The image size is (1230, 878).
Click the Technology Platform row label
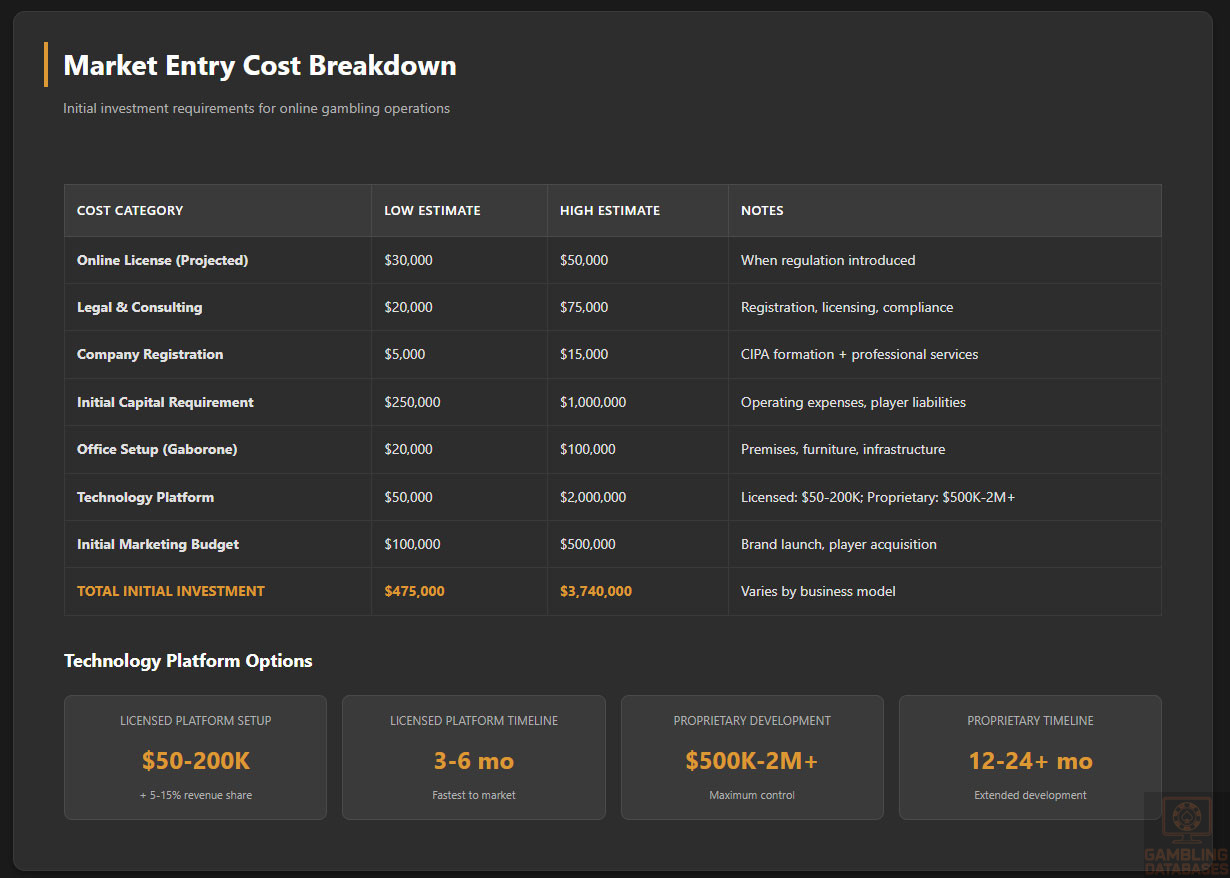[145, 497]
